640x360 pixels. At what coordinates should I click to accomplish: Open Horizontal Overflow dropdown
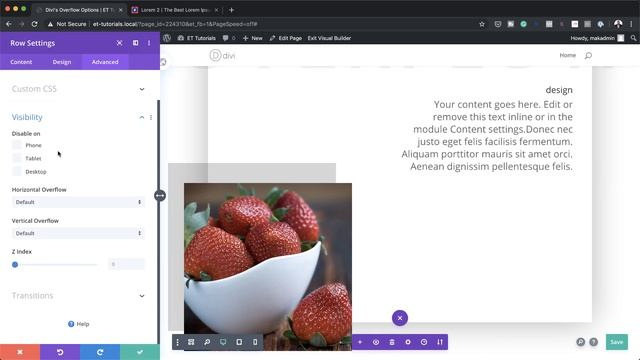pos(78,202)
